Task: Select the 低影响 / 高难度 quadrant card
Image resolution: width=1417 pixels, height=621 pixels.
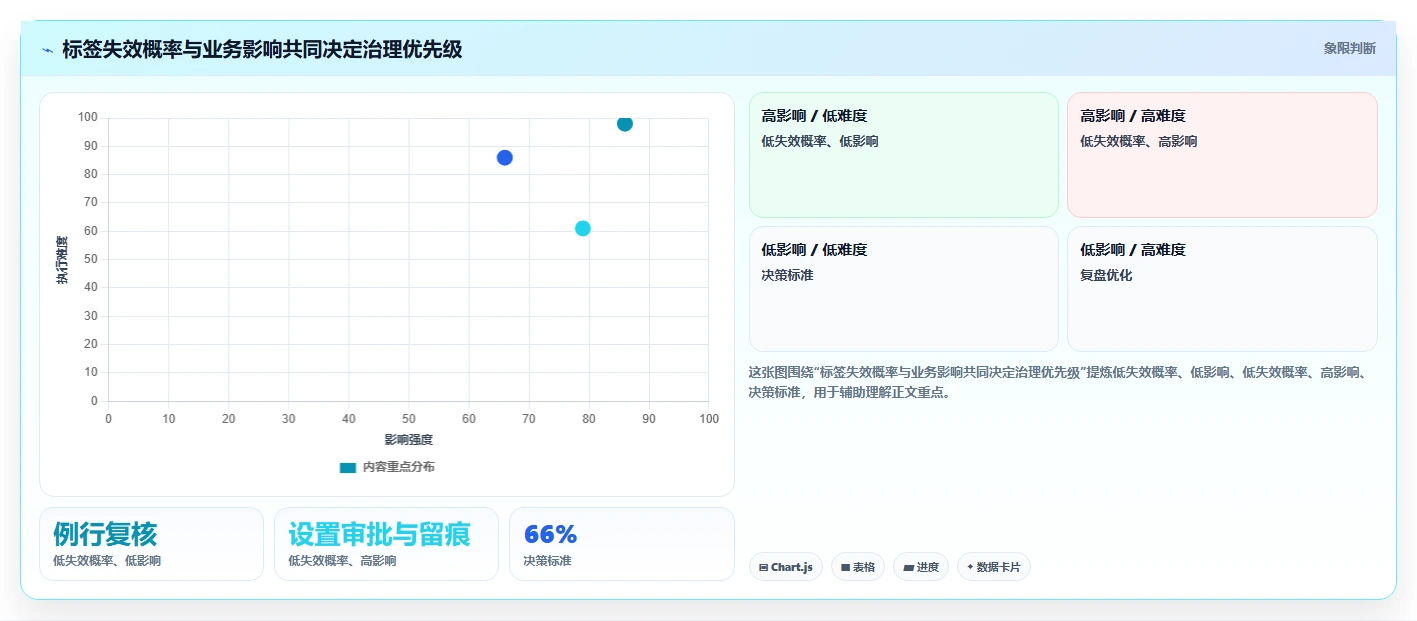Action: [1222, 289]
